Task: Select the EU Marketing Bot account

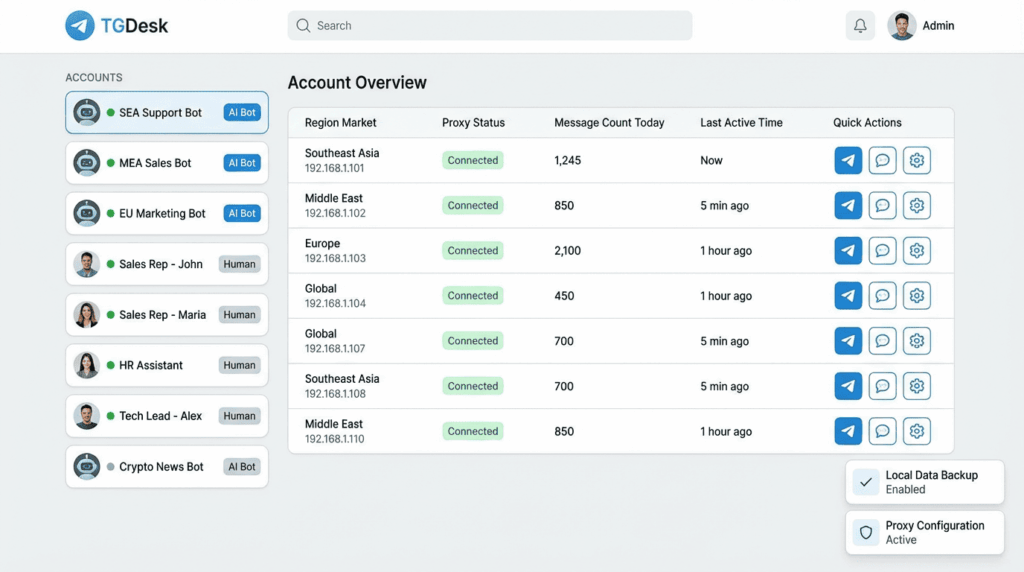Action: pyautogui.click(x=167, y=214)
